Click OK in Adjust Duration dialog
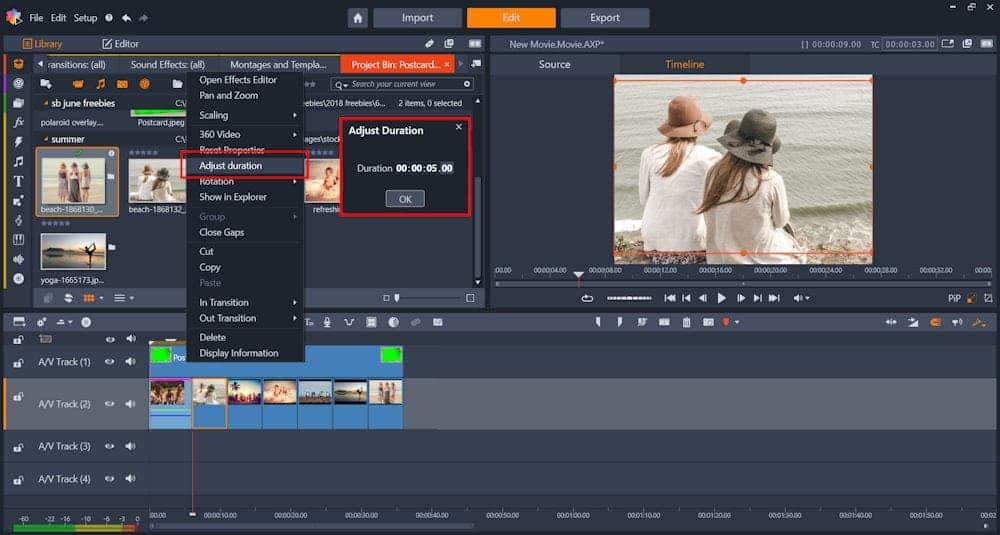This screenshot has width=1000, height=535. [405, 199]
